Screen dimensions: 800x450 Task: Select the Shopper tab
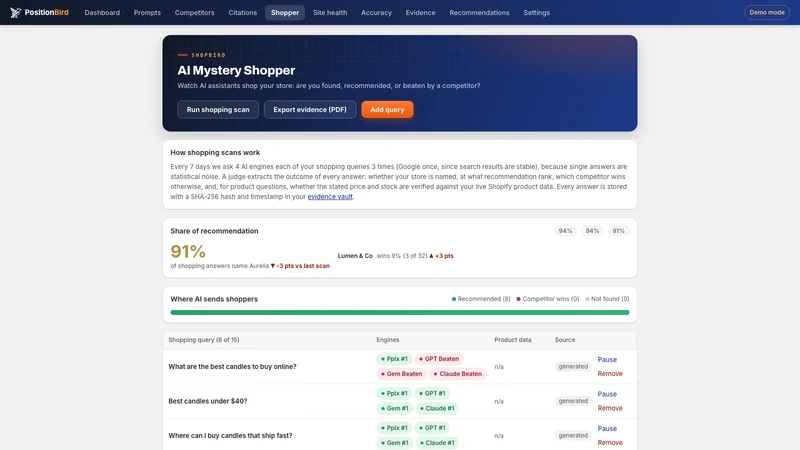tap(285, 12)
